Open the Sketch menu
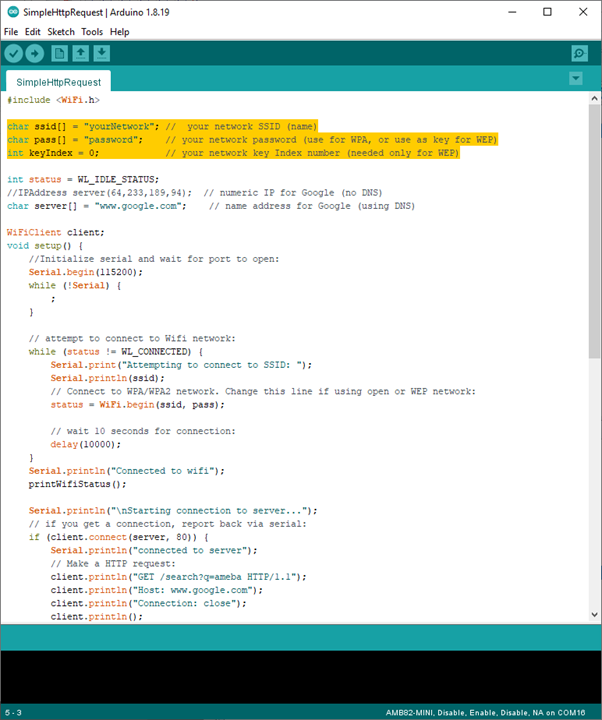 [61, 32]
